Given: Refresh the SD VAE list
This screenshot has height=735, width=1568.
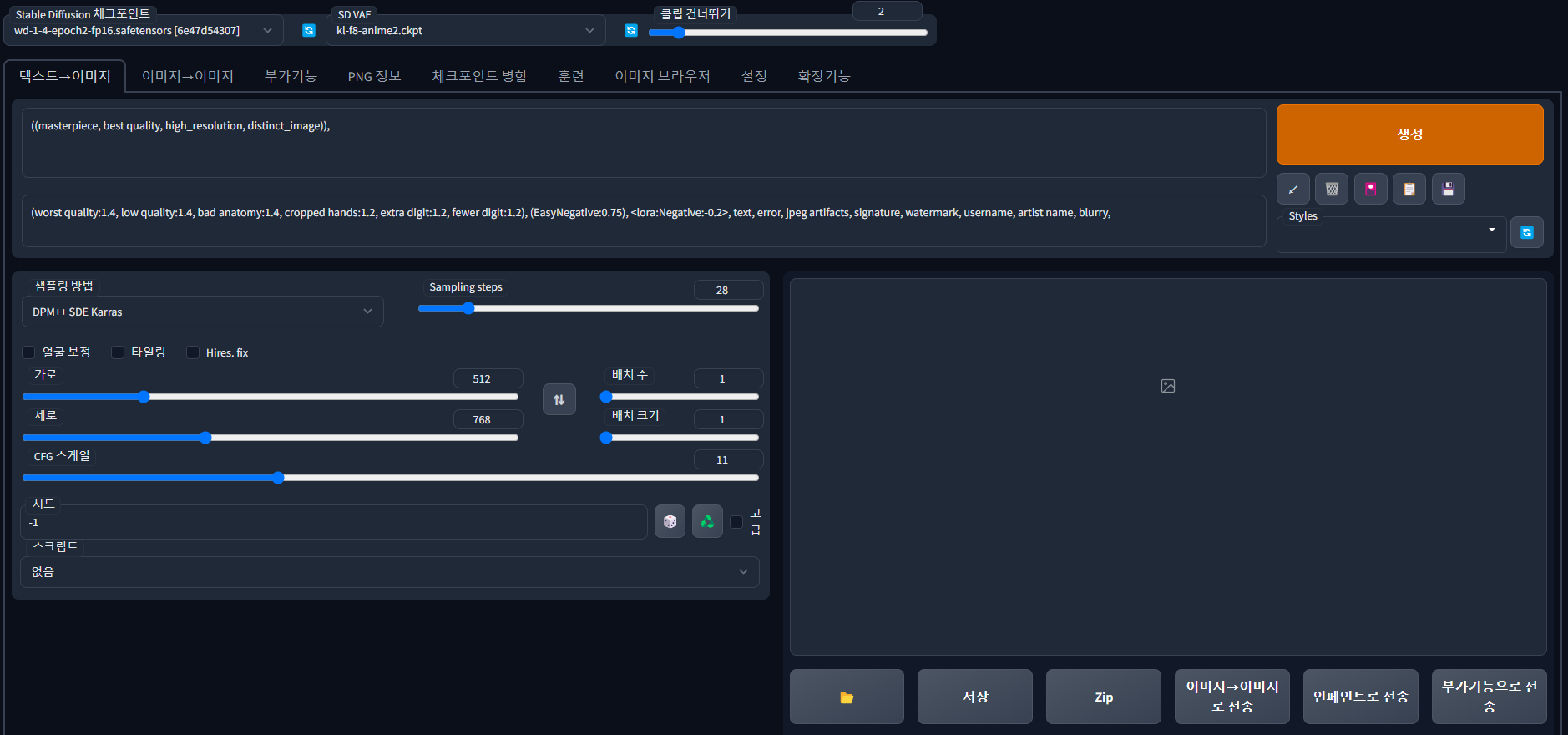Looking at the screenshot, I should [631, 30].
